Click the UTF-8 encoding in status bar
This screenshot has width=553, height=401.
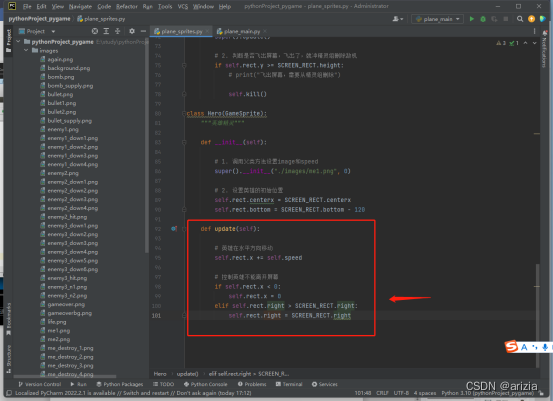[x=401, y=393]
